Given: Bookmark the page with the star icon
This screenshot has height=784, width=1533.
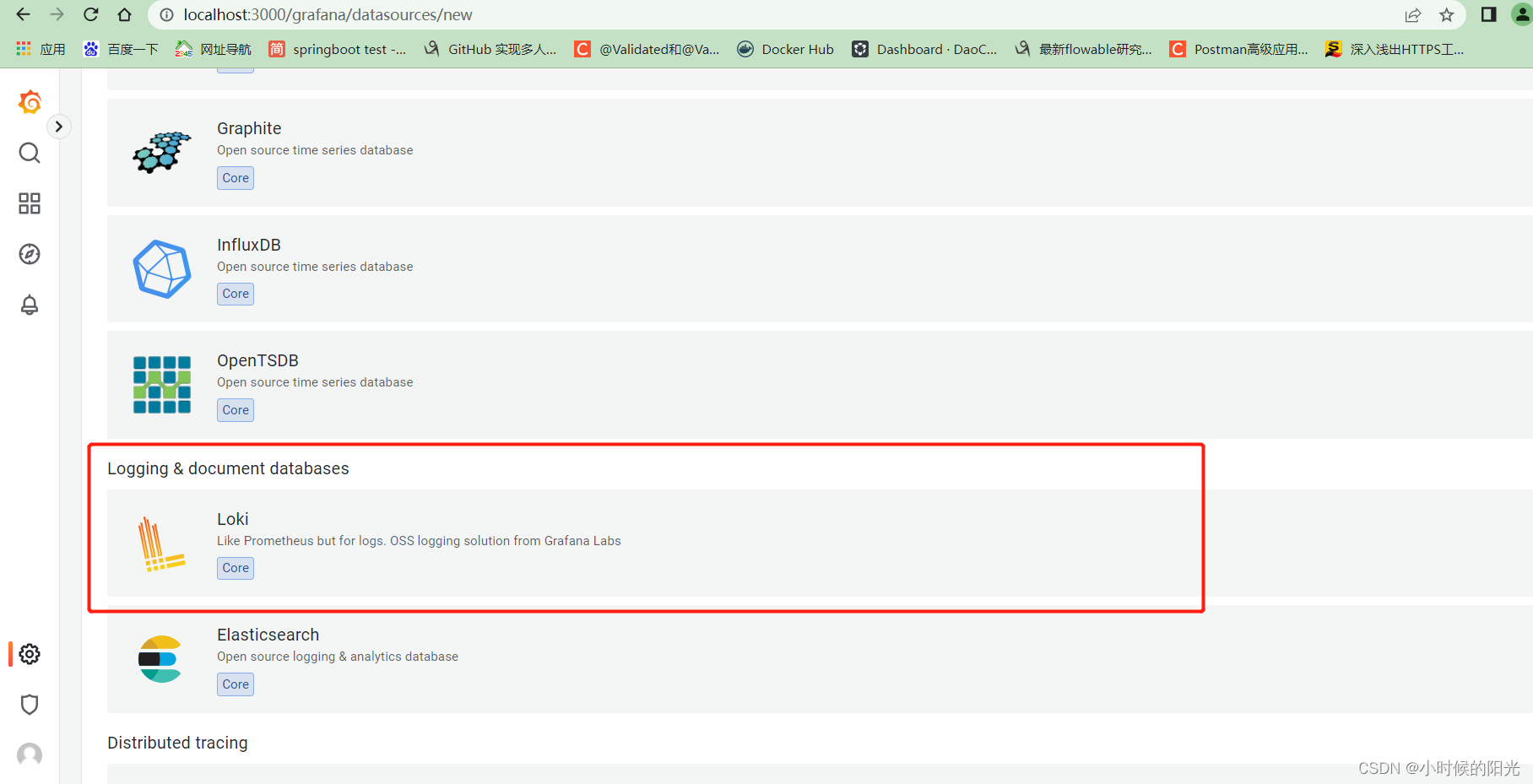Looking at the screenshot, I should coord(1447,14).
